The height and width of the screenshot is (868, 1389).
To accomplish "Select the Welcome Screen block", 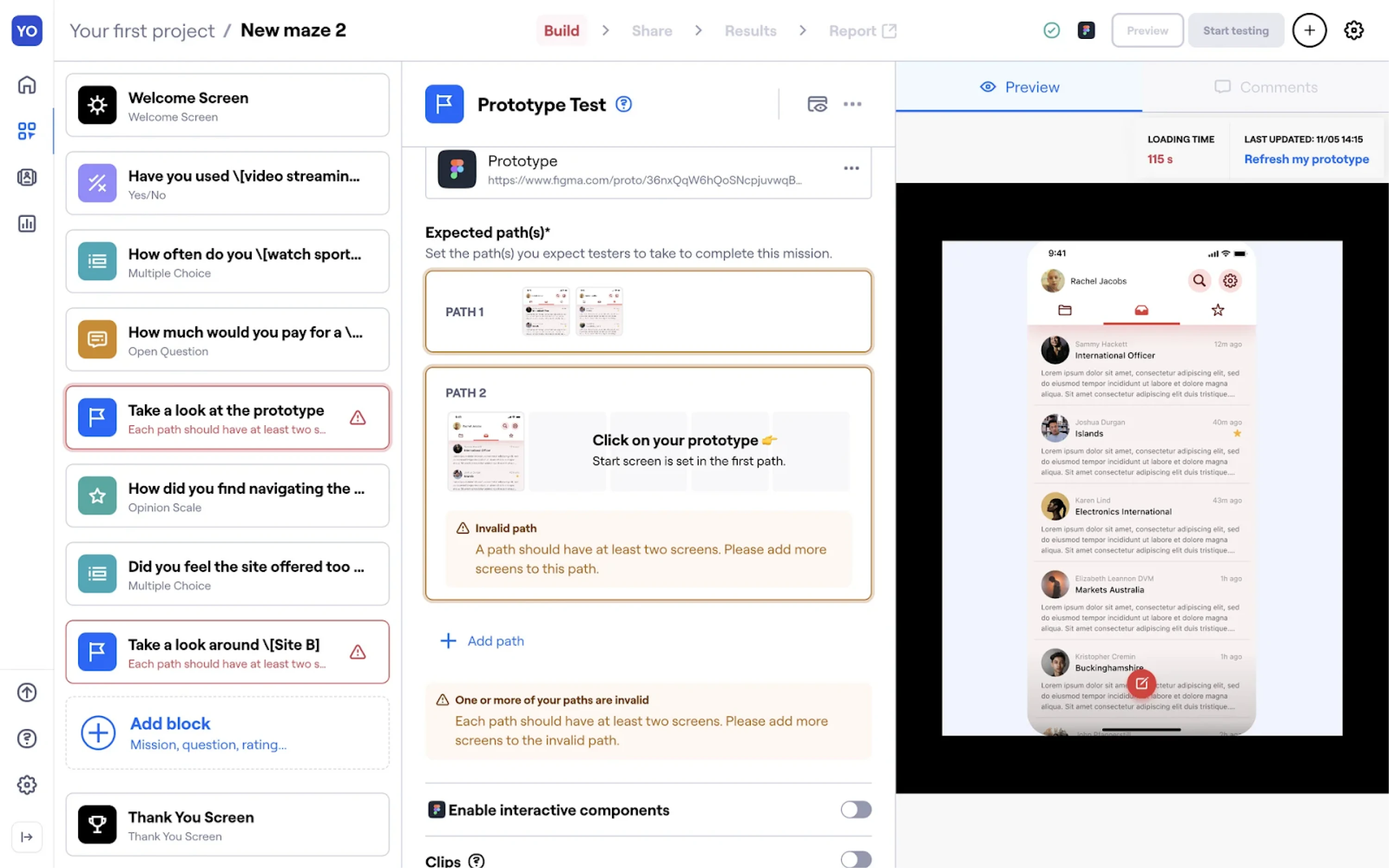I will click(x=227, y=106).
